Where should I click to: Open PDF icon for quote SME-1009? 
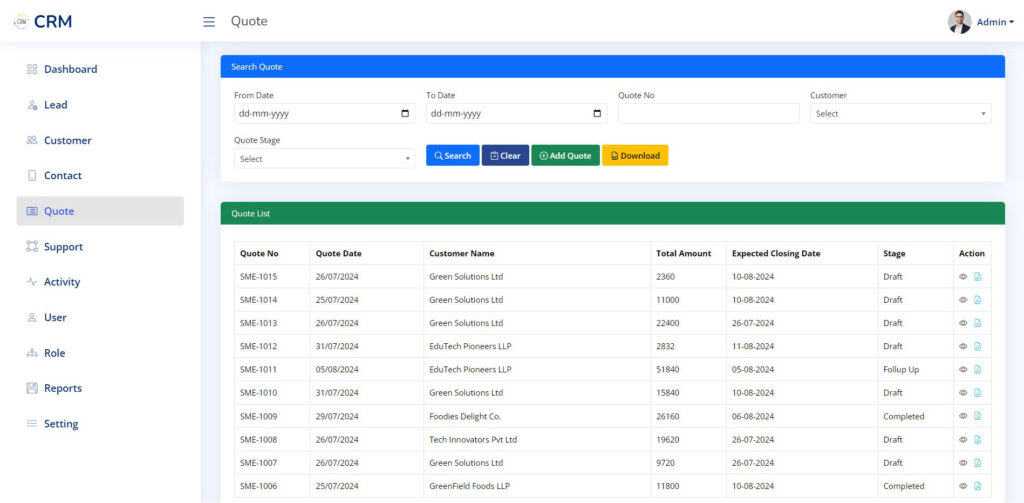coord(978,416)
